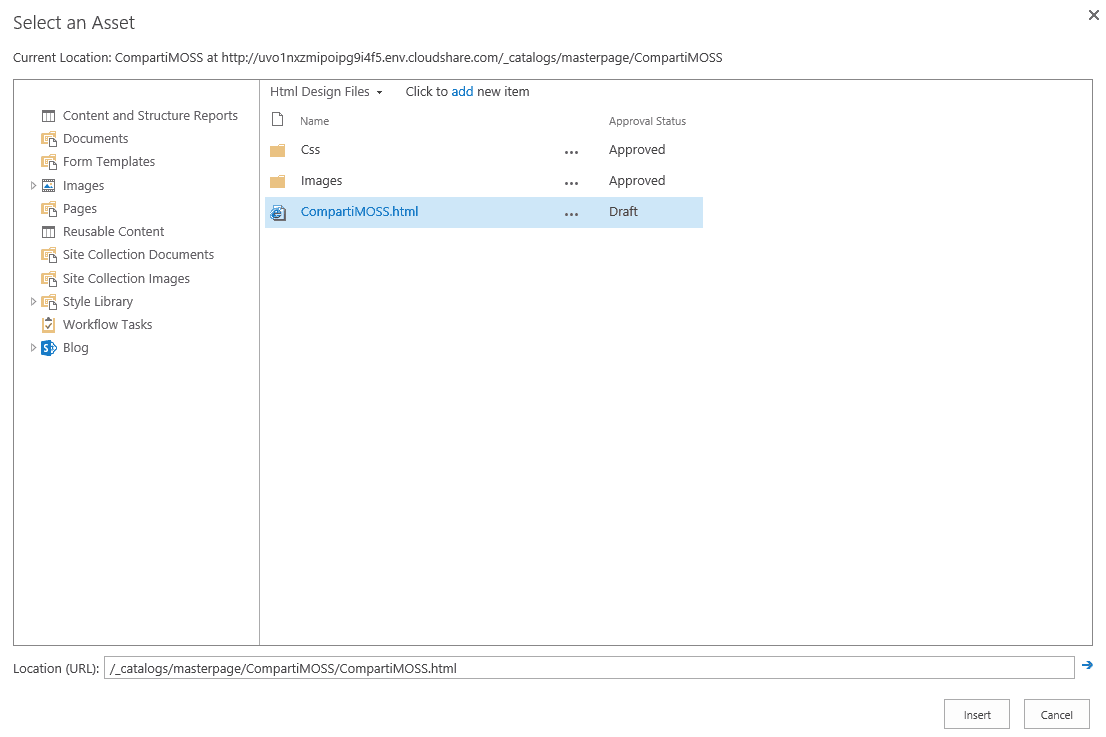The width and height of the screenshot is (1106, 737).
Task: Select Content and Structure Reports in tree
Action: tap(150, 116)
